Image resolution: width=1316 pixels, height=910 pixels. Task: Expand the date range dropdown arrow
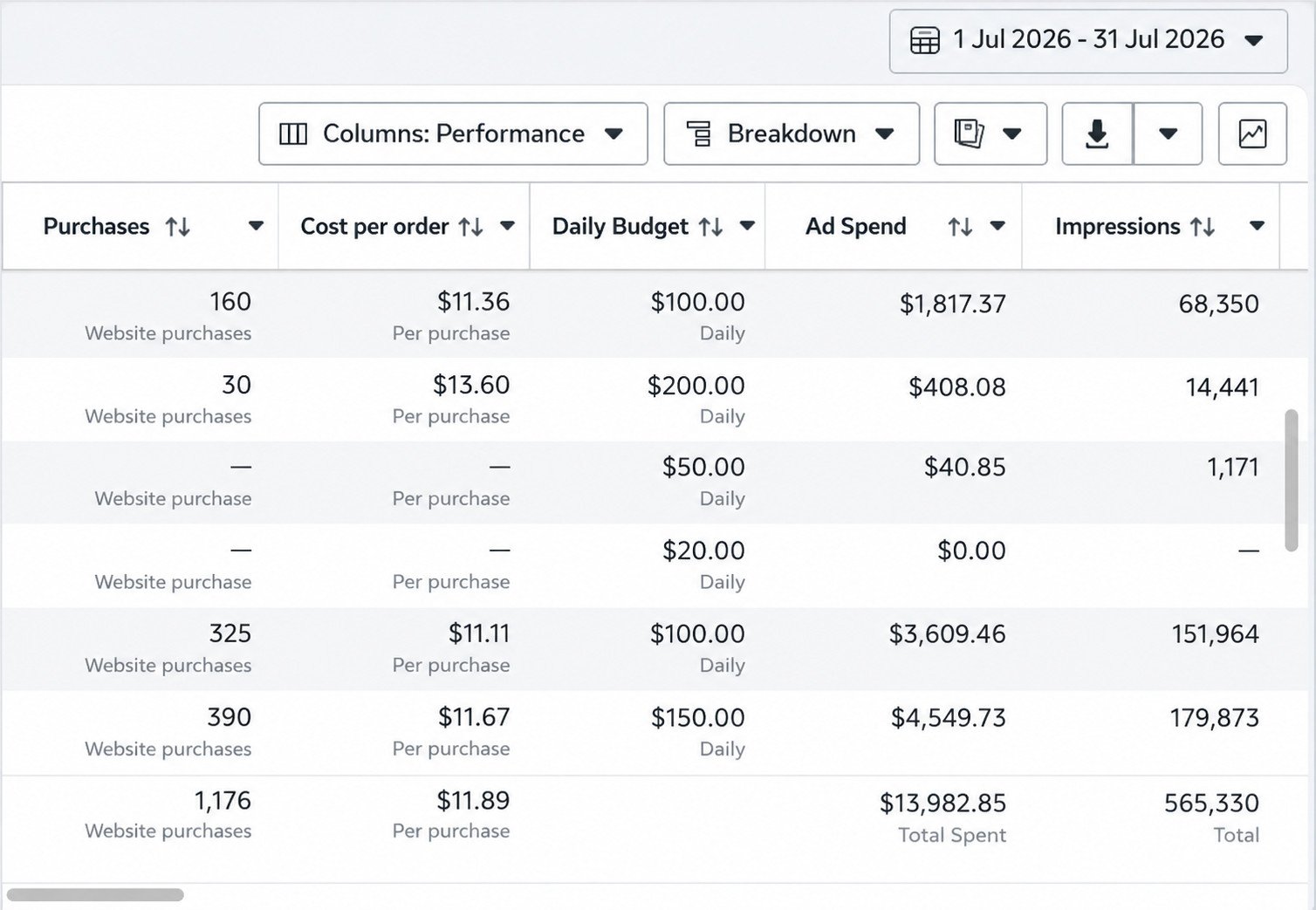[x=1254, y=40]
